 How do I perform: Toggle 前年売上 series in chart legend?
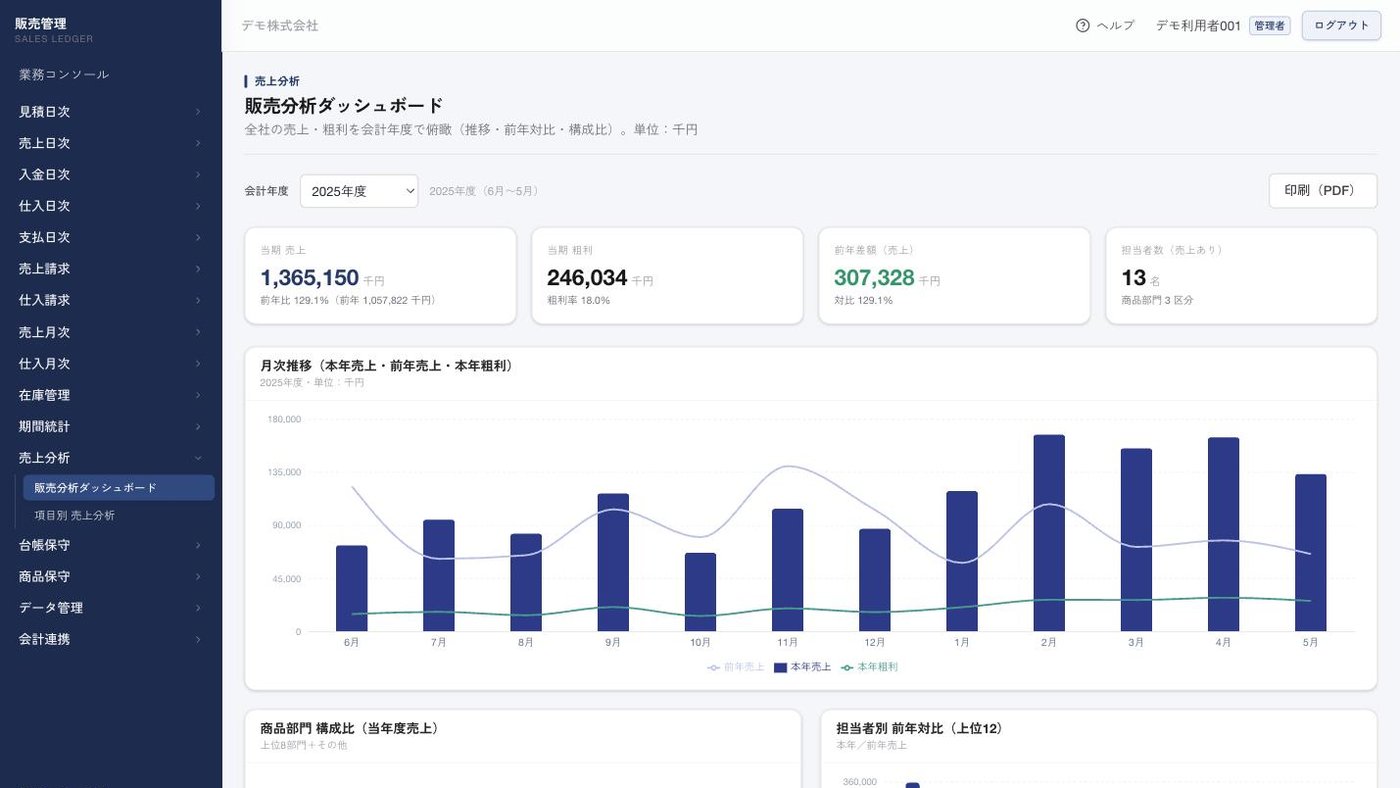point(735,667)
